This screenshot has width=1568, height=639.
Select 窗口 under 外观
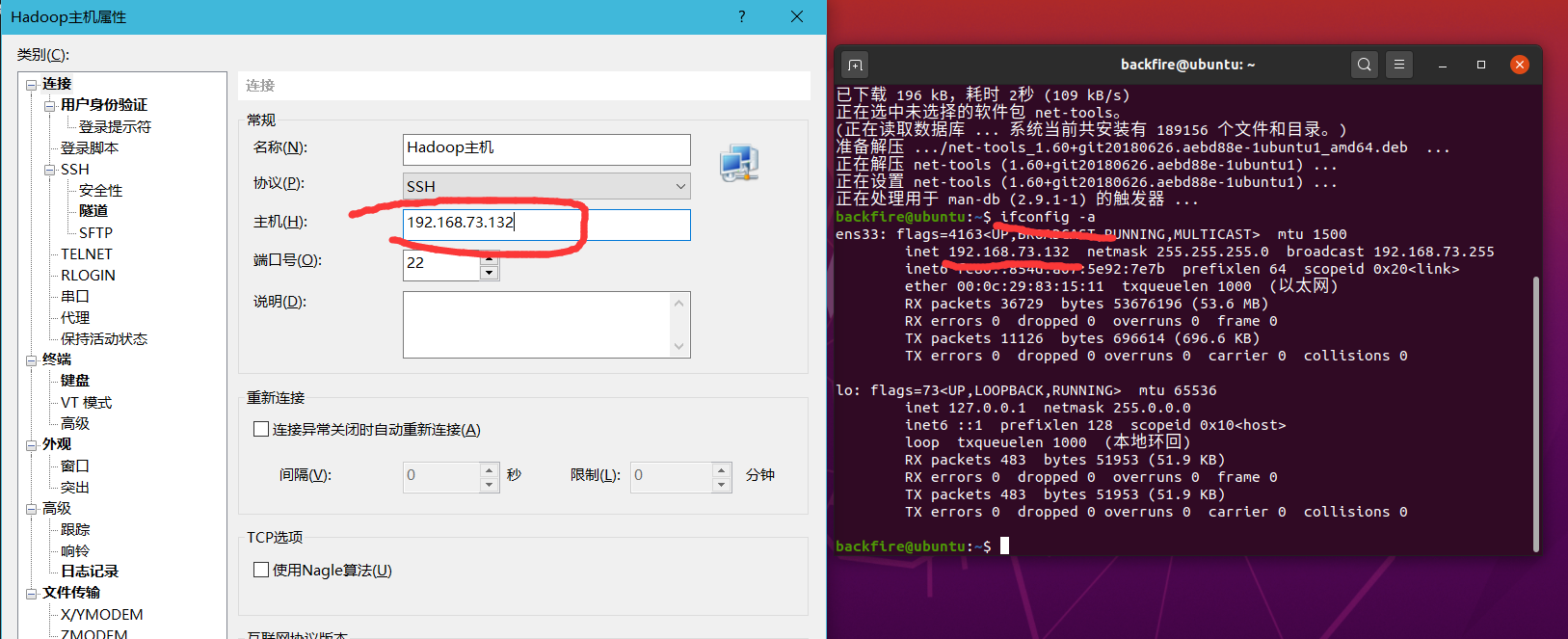[75, 466]
